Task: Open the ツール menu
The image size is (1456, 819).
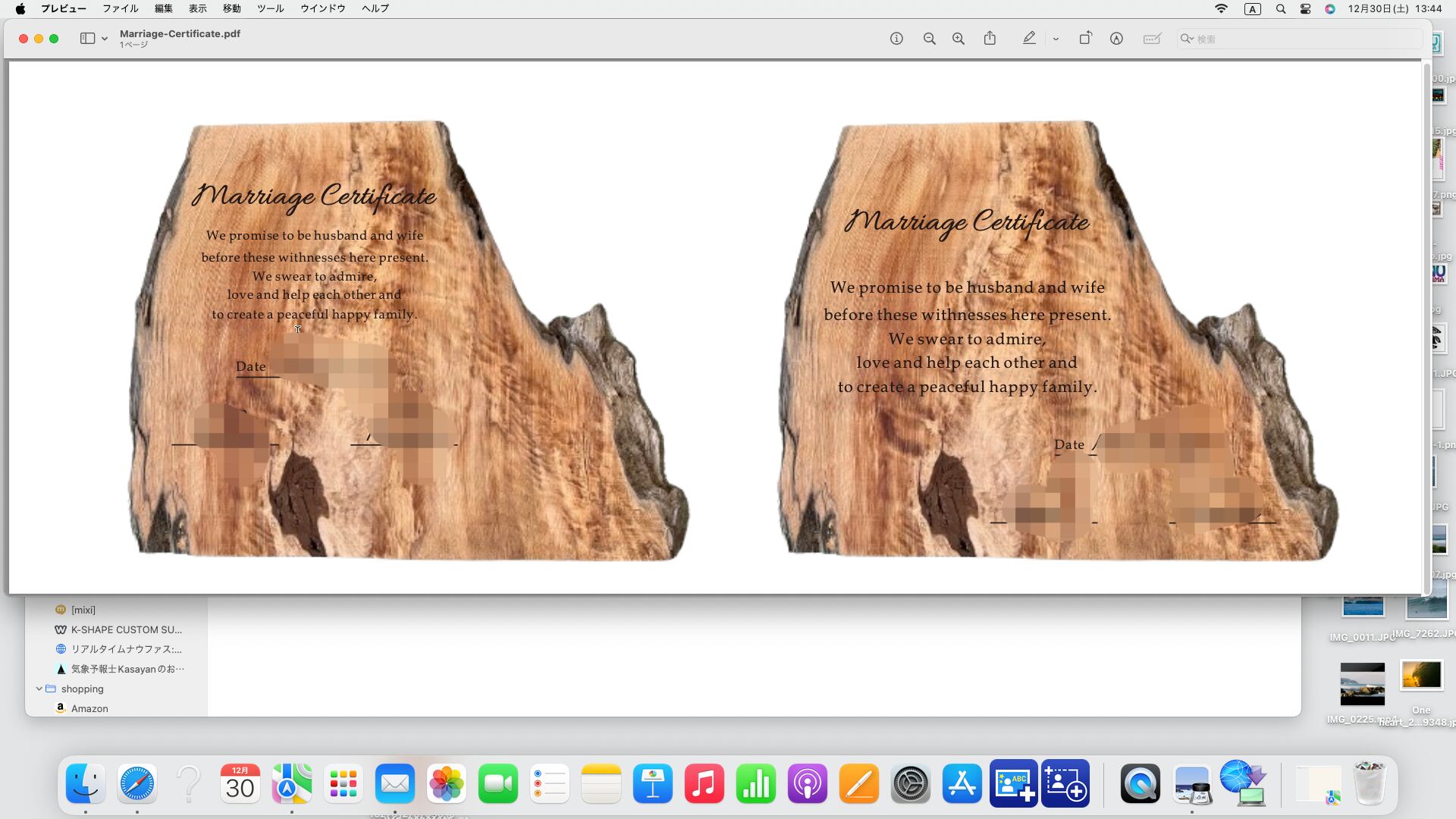Action: 270,8
